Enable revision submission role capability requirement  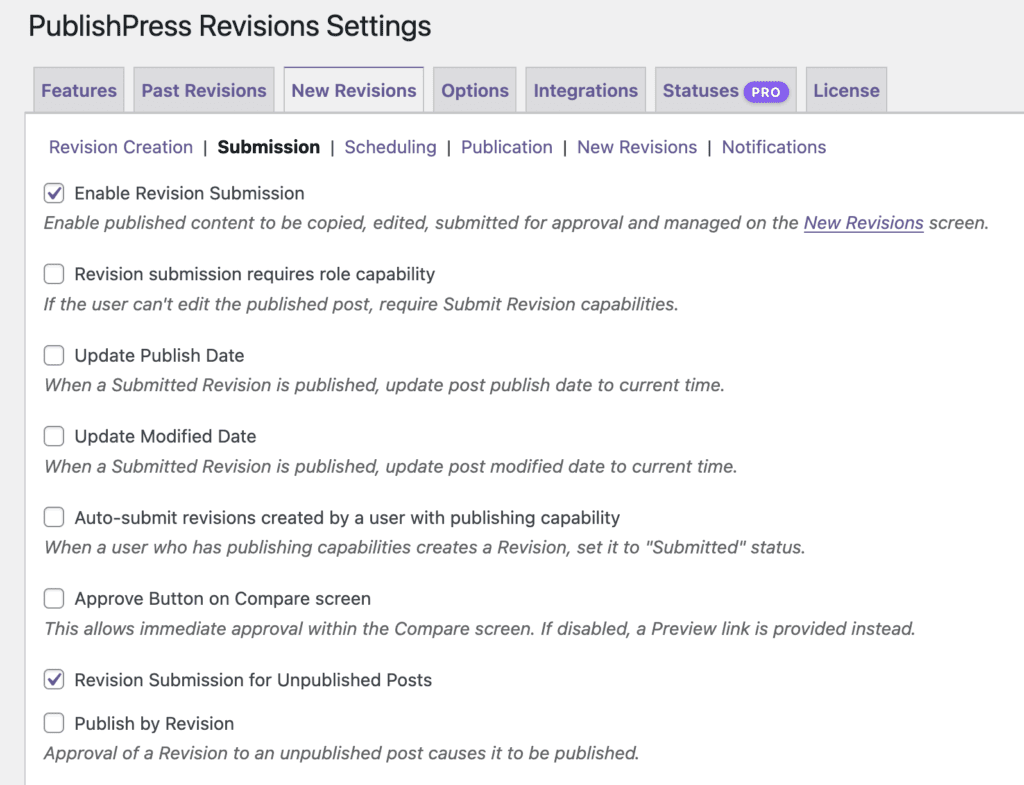point(53,274)
